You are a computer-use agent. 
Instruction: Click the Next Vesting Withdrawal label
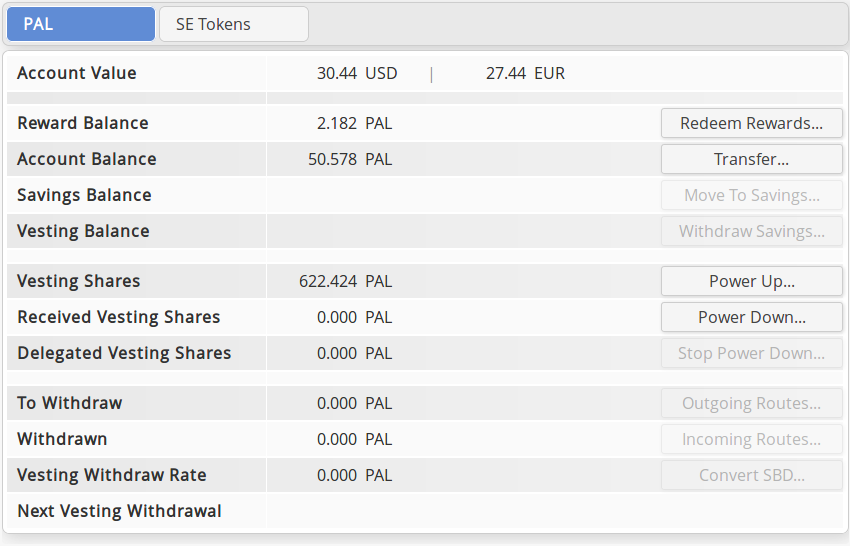pos(119,511)
